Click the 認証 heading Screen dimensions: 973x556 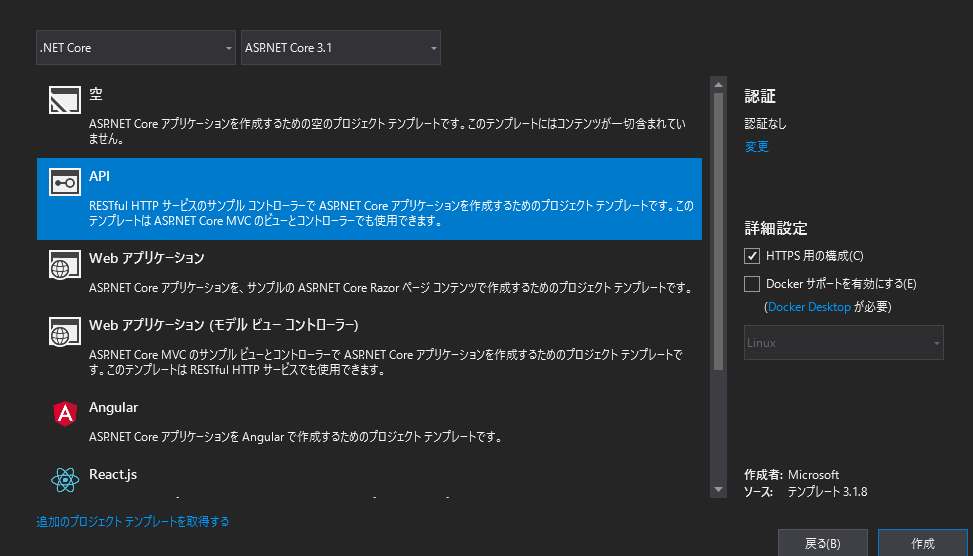(760, 96)
